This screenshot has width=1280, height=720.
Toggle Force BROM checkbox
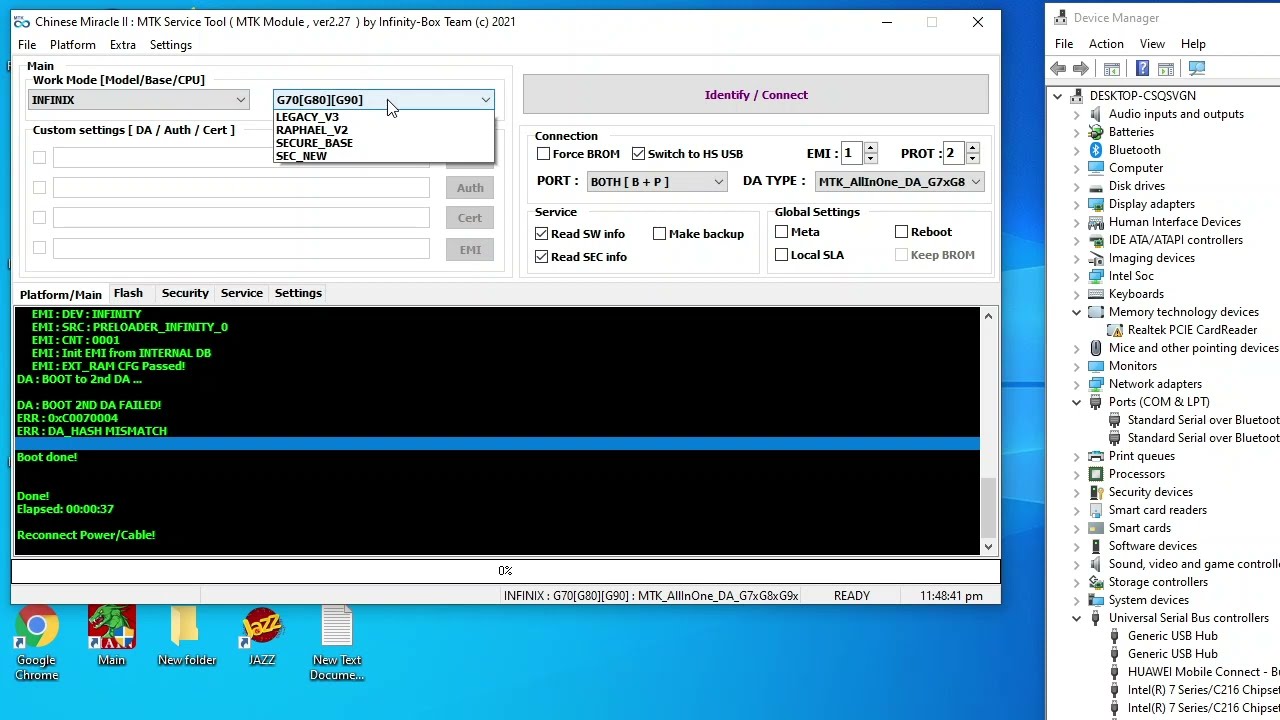click(544, 154)
